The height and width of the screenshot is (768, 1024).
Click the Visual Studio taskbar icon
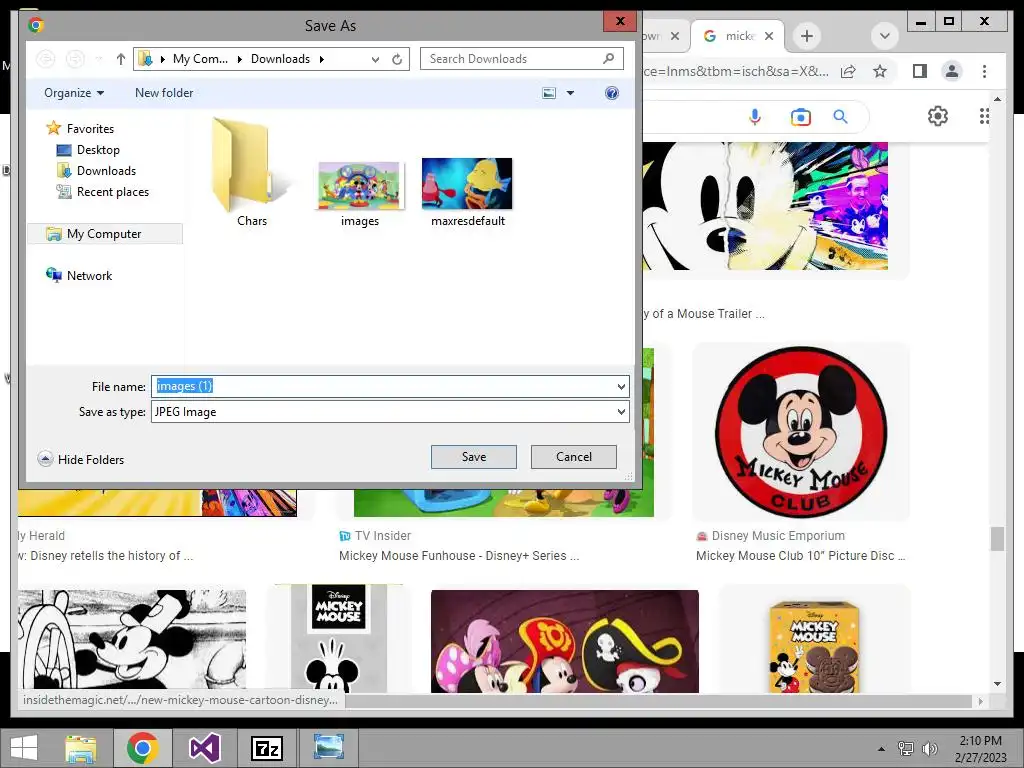click(204, 748)
